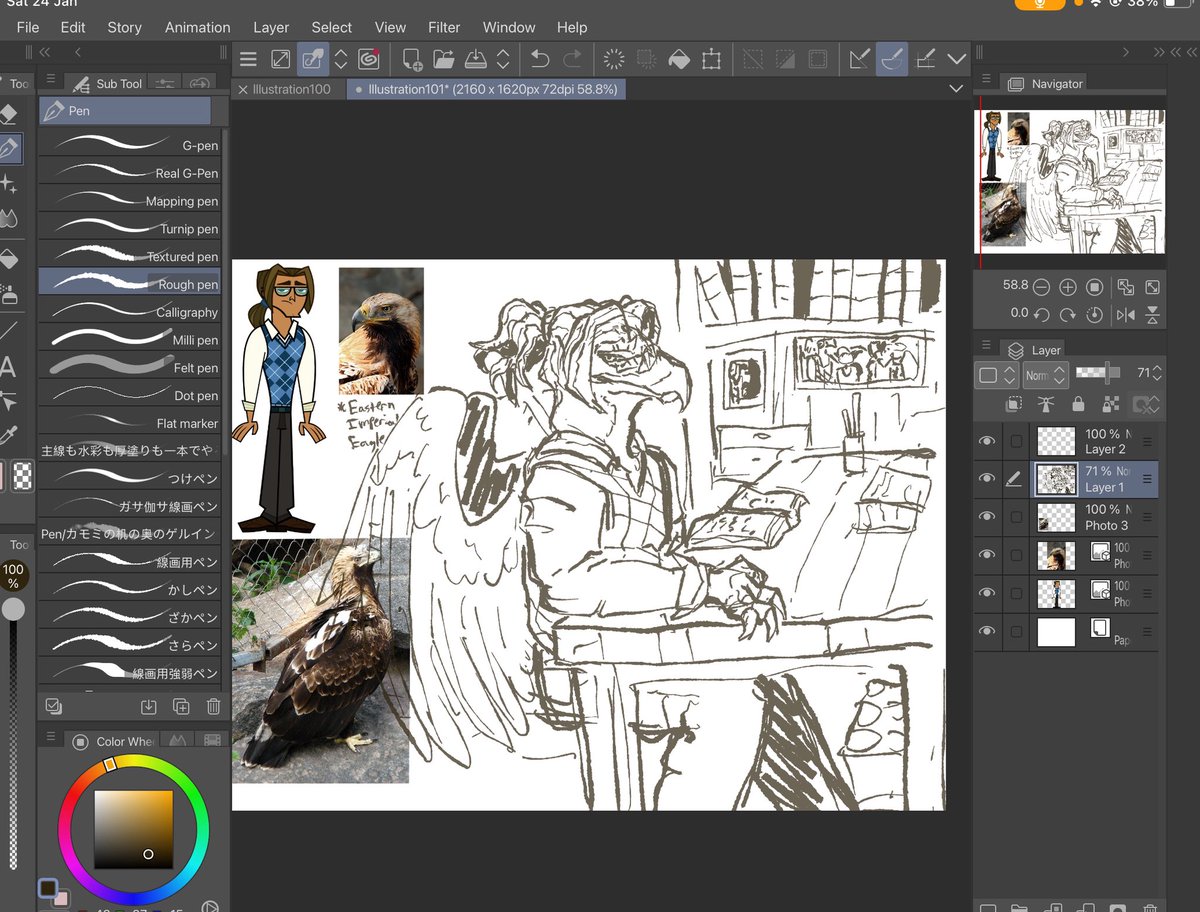This screenshot has width=1200, height=912.
Task: Expand the document tab list chevron
Action: (956, 89)
